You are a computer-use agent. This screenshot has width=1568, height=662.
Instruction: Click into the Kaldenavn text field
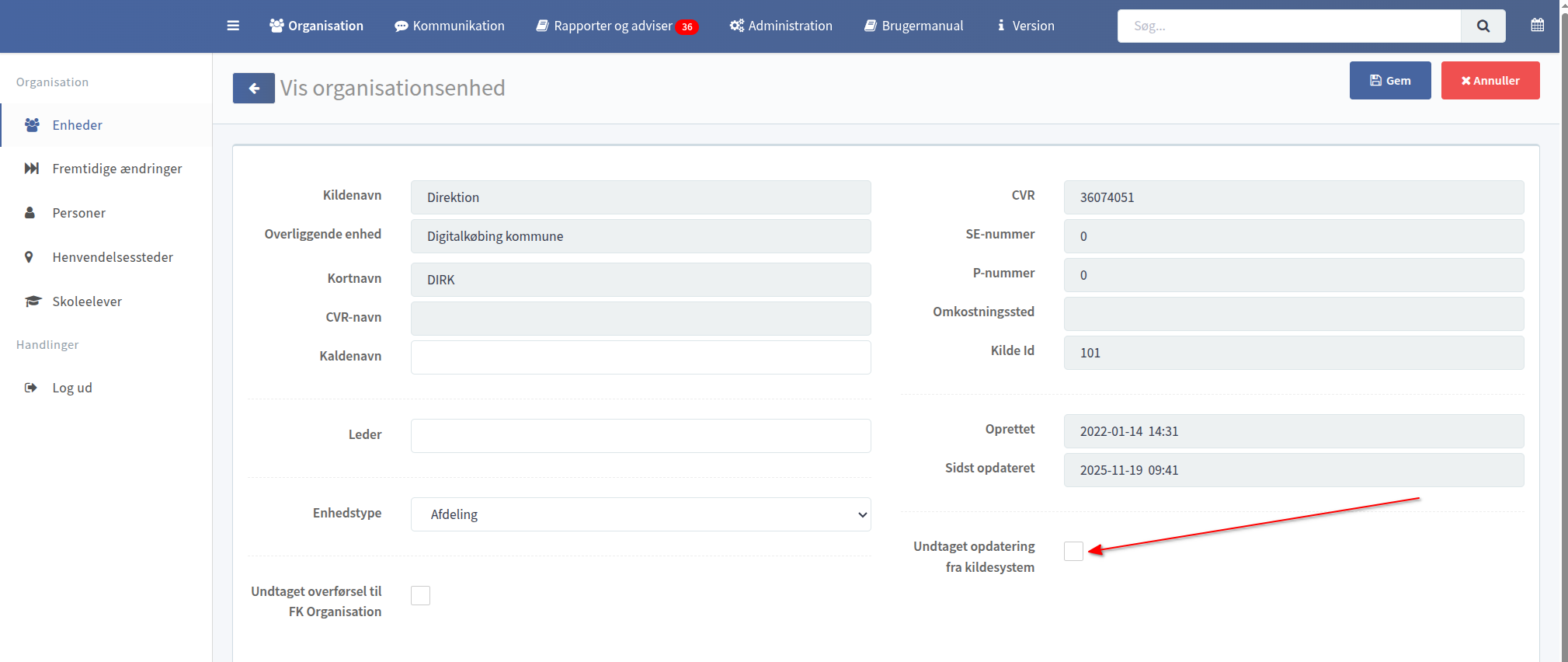click(x=640, y=357)
